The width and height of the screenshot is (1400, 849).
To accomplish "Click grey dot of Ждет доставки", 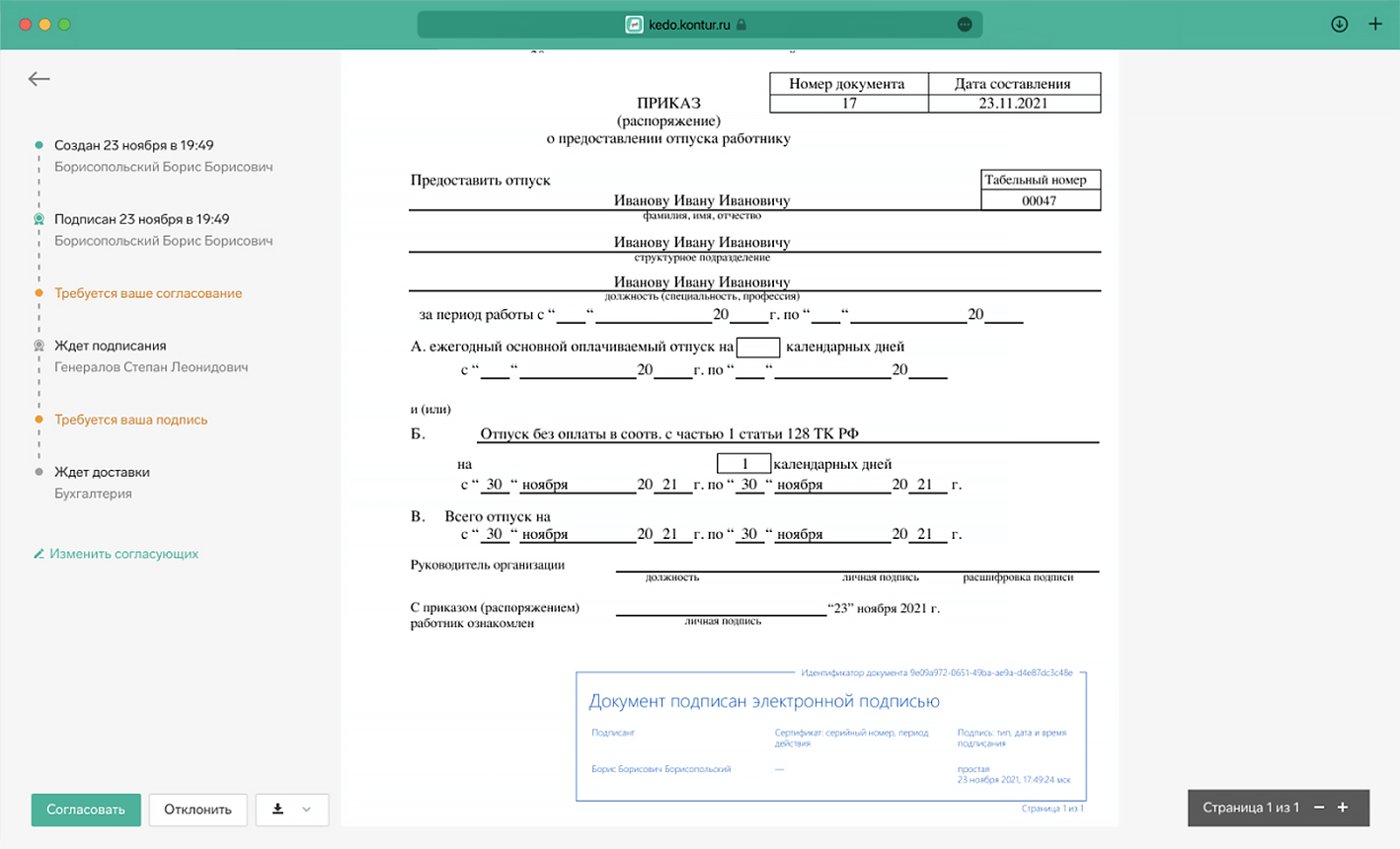I will pos(39,472).
